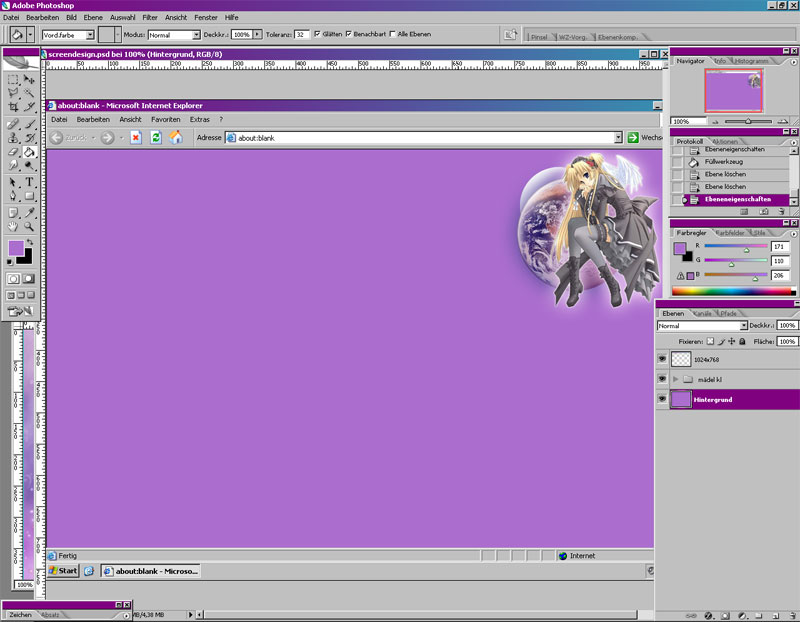Image resolution: width=800 pixels, height=622 pixels.
Task: Select the Healing Brush tool
Action: click(13, 124)
